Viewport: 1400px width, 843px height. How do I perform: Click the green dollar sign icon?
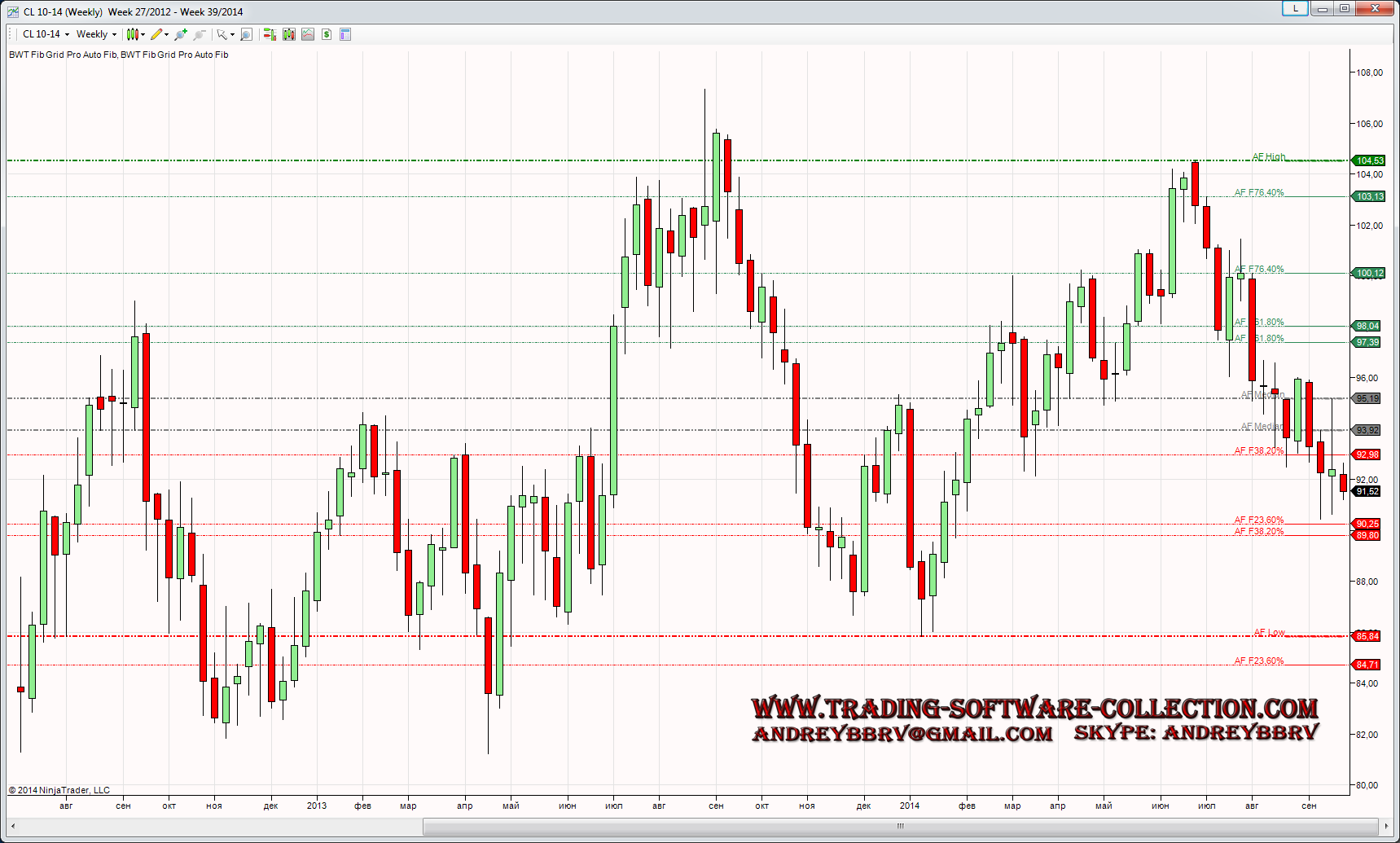coord(327,34)
